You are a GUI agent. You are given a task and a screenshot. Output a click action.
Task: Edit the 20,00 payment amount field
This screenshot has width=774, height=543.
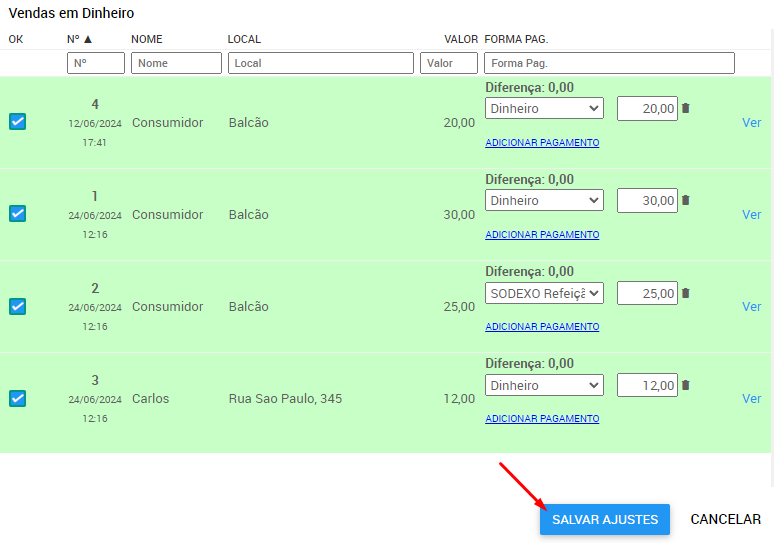click(x=647, y=108)
